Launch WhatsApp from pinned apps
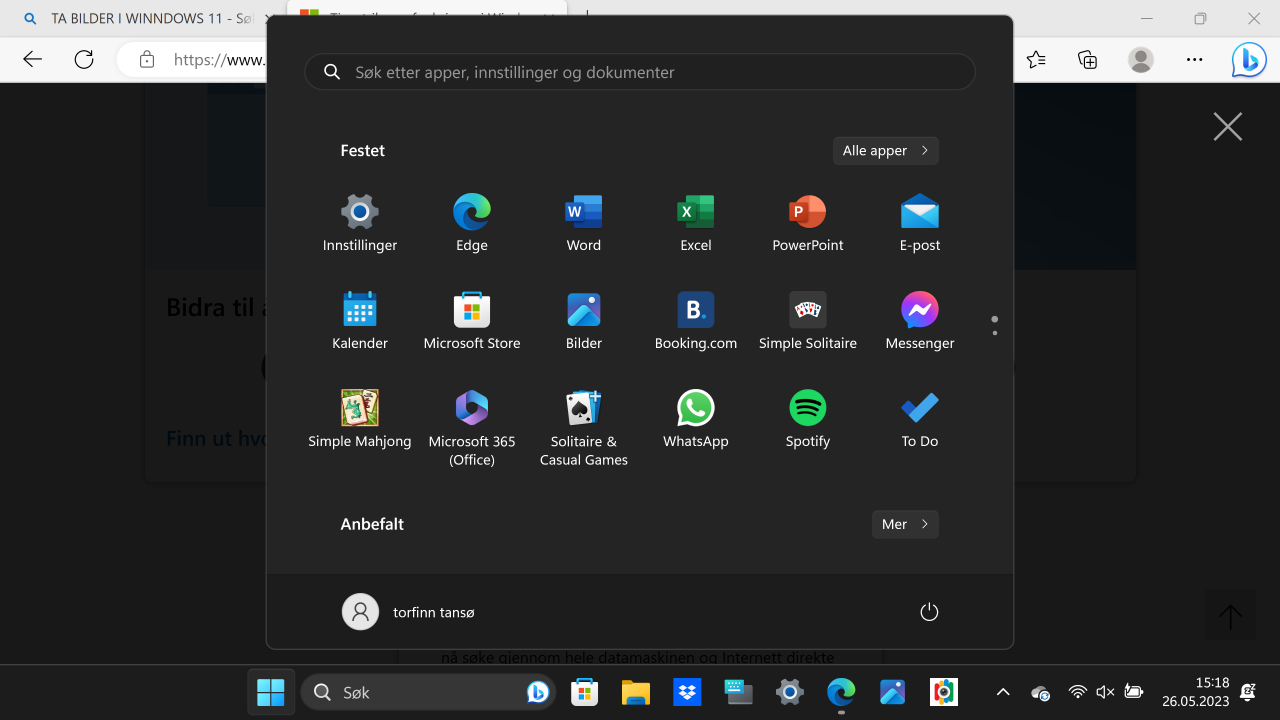 point(696,419)
